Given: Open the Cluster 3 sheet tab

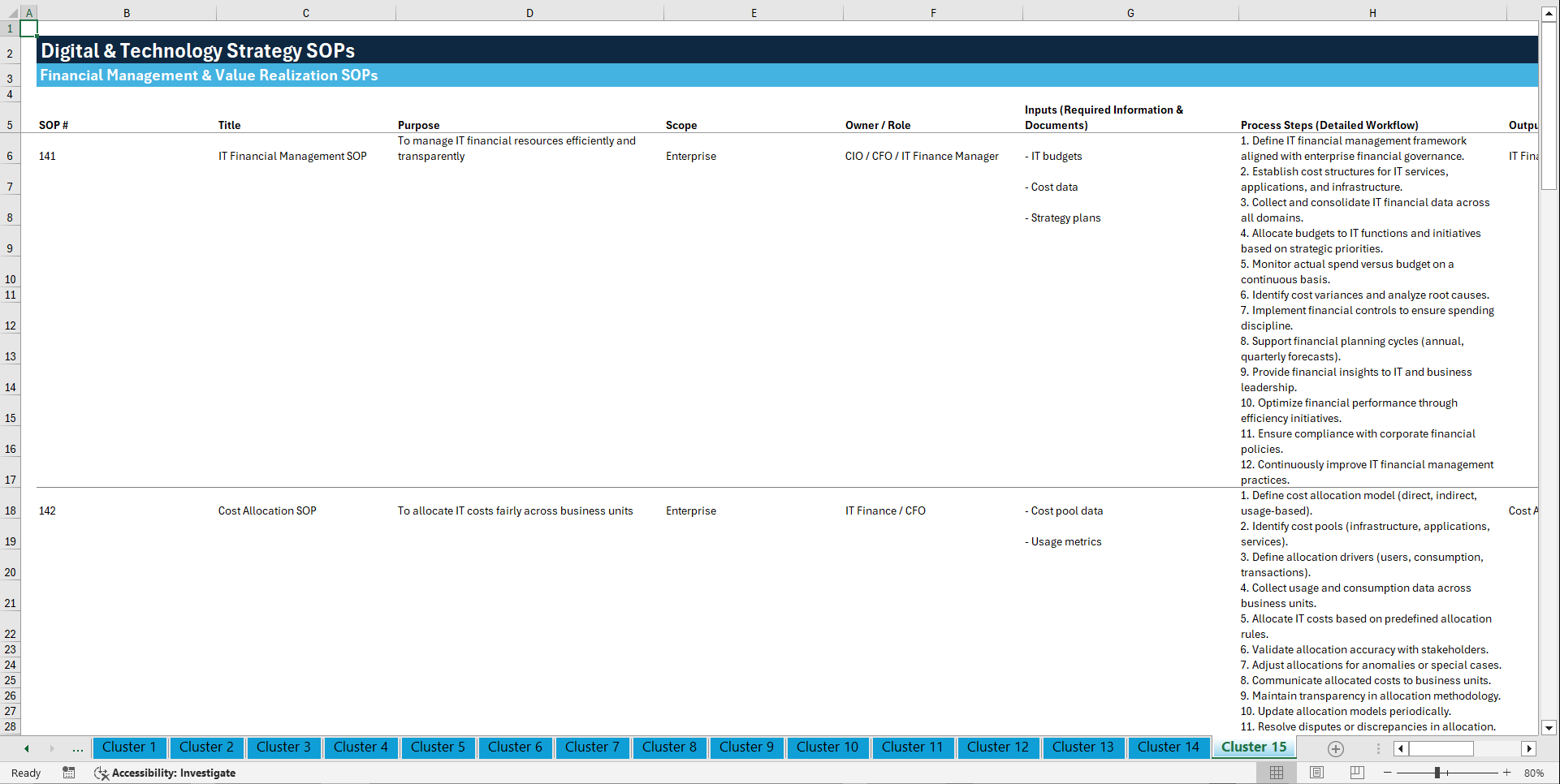Looking at the screenshot, I should (x=283, y=747).
